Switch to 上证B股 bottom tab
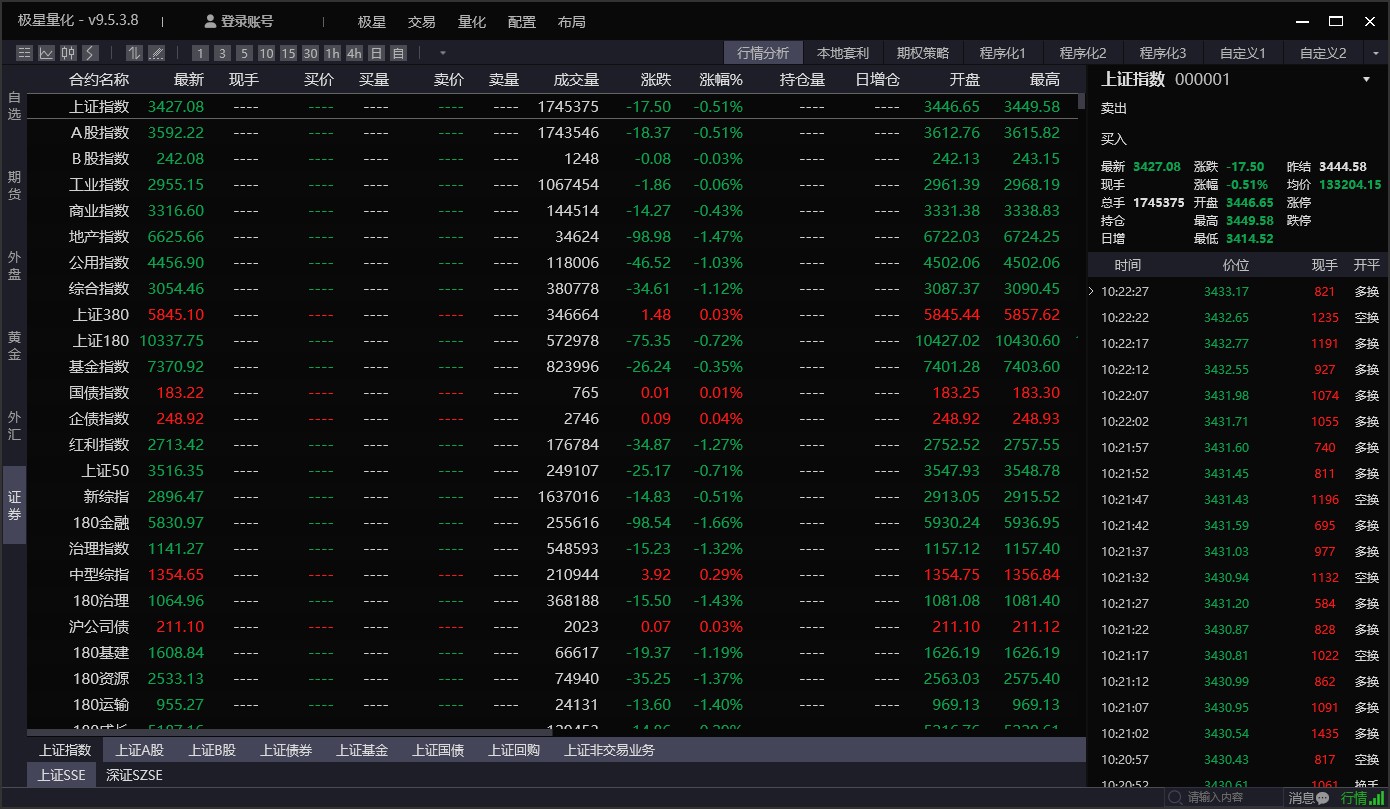The image size is (1390, 809). (x=212, y=750)
